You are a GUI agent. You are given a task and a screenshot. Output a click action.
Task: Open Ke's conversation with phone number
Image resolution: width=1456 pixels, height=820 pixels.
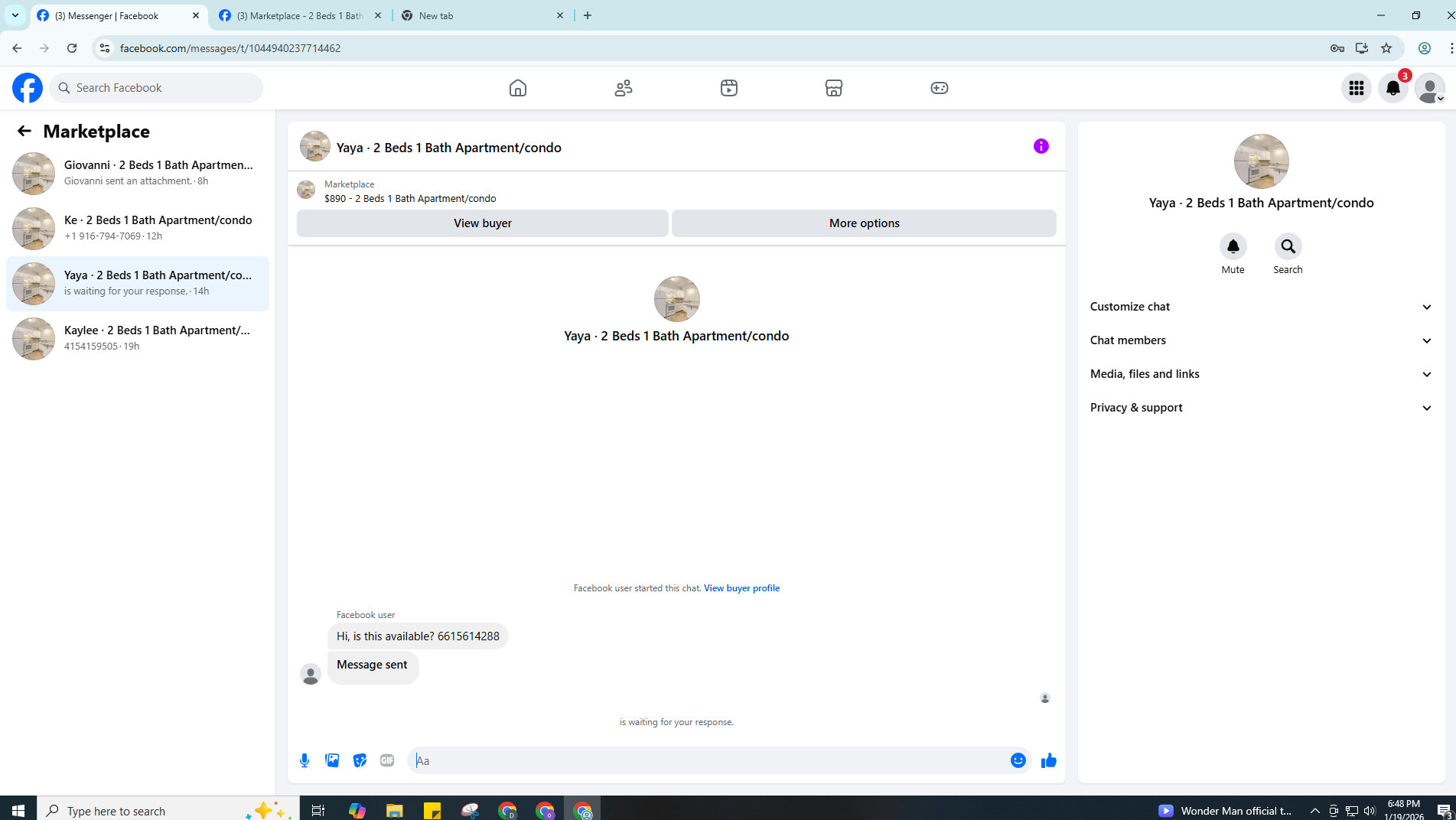click(138, 228)
